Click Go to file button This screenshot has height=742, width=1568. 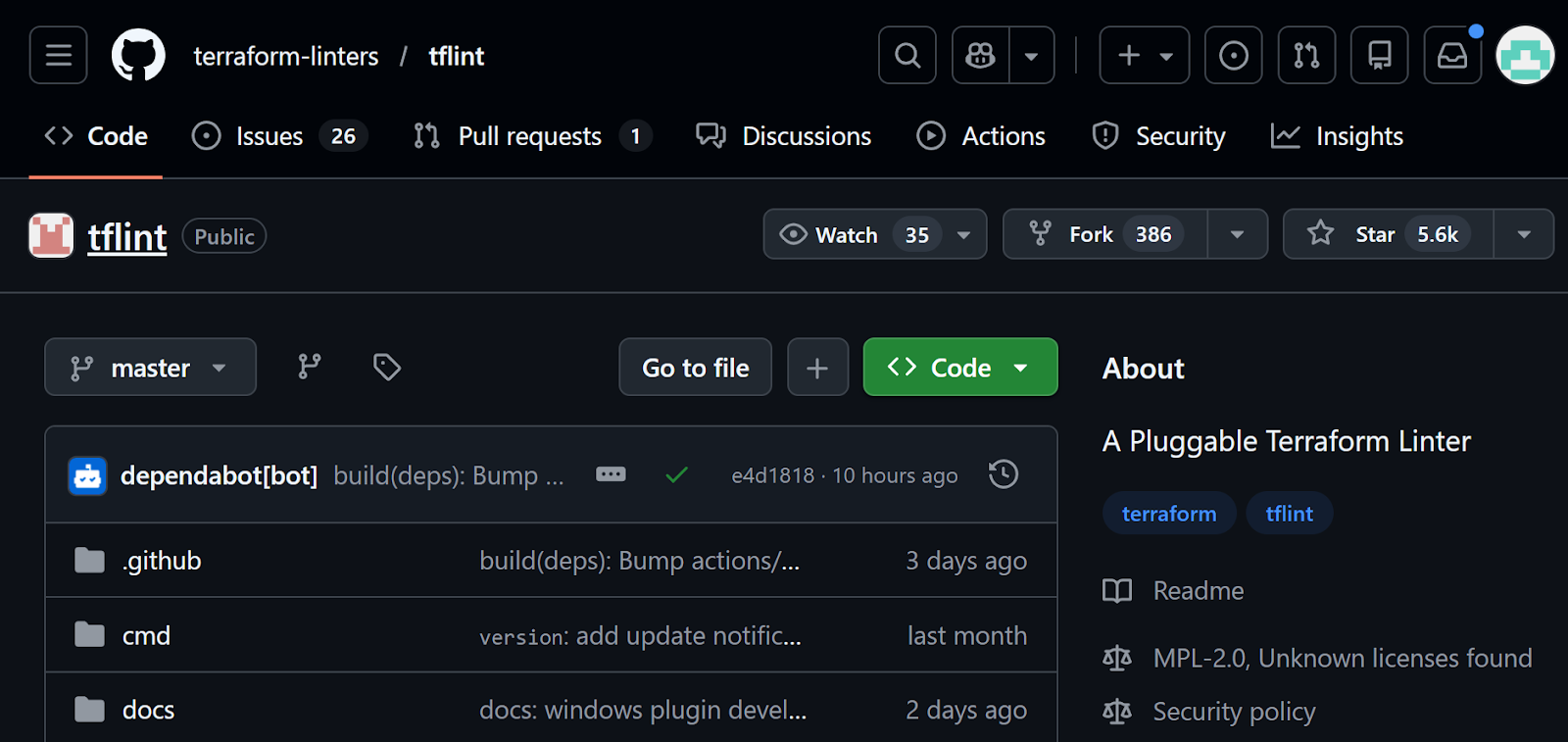(696, 368)
